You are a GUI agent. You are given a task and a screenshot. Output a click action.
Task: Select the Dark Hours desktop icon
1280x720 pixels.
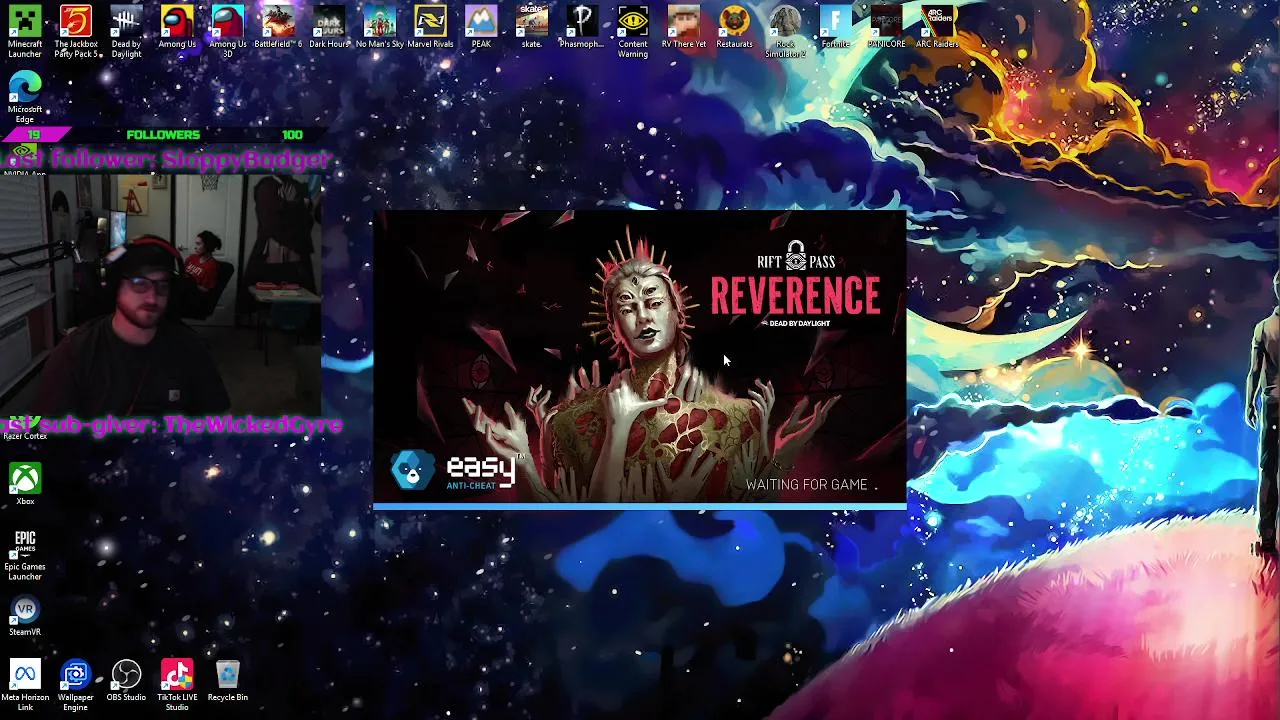click(329, 27)
